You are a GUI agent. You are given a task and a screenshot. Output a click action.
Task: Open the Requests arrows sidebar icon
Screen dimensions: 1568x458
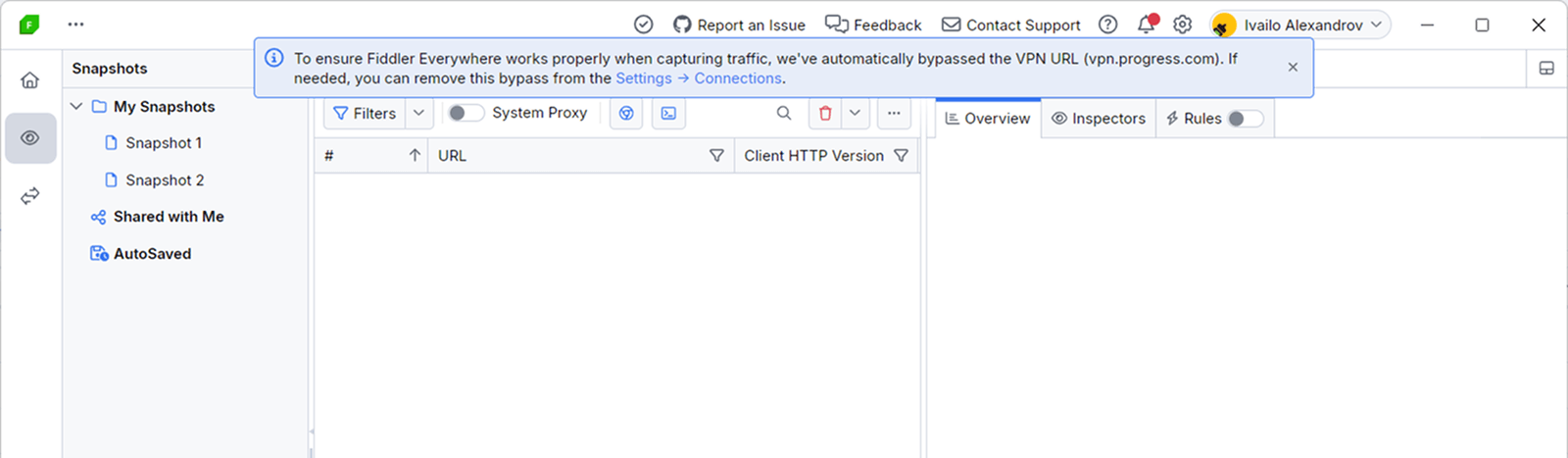(30, 196)
